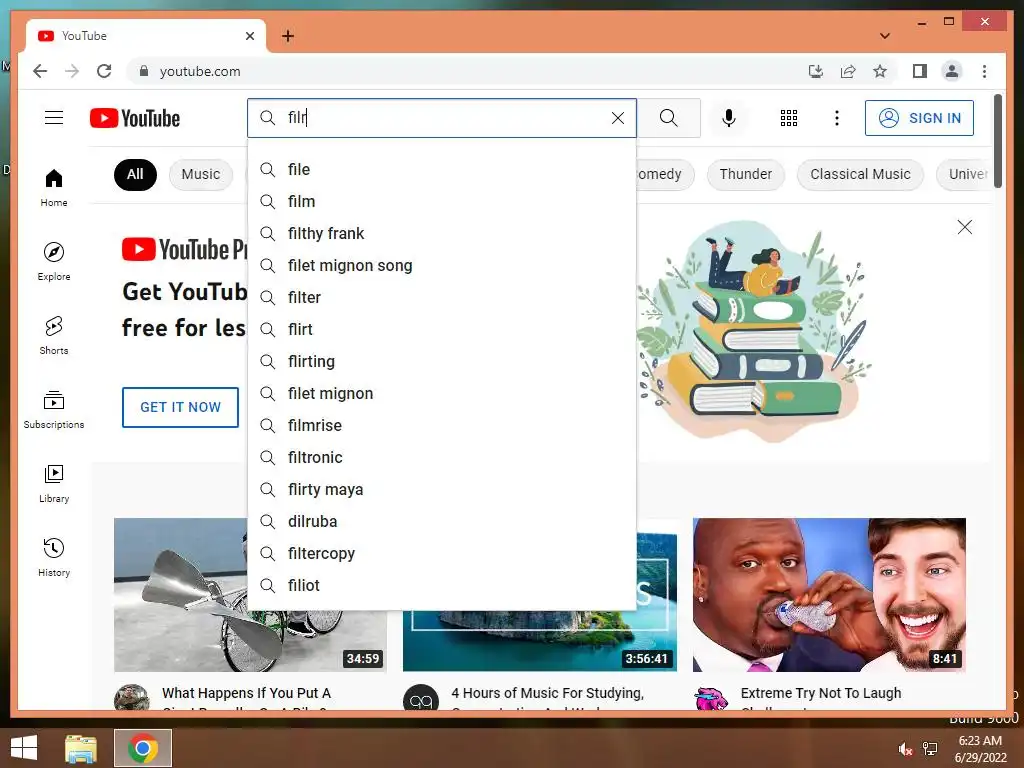The width and height of the screenshot is (1024, 768).
Task: Open the Chrome three-dot menu
Action: tap(984, 71)
